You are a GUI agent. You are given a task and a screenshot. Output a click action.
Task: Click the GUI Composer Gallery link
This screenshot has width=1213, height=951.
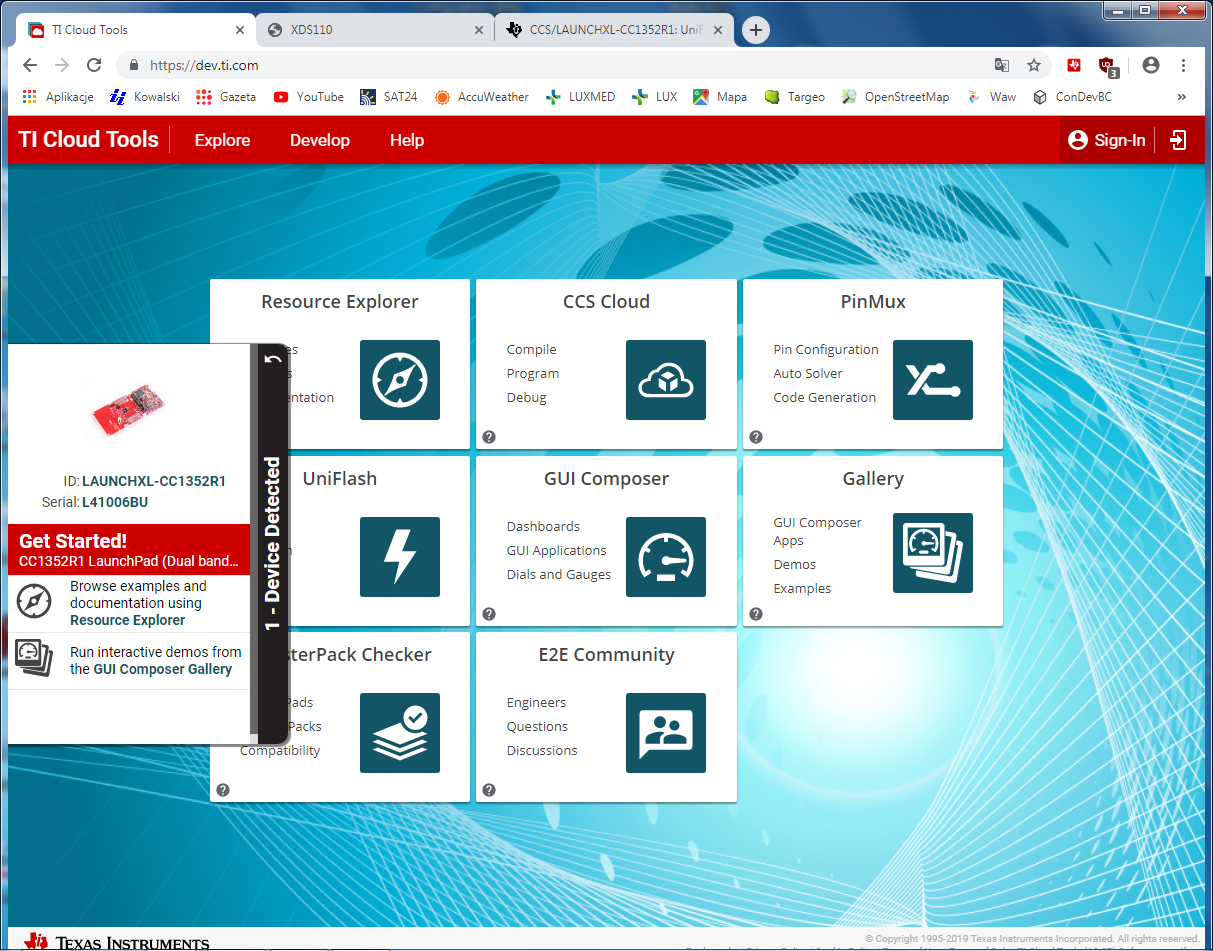[163, 669]
